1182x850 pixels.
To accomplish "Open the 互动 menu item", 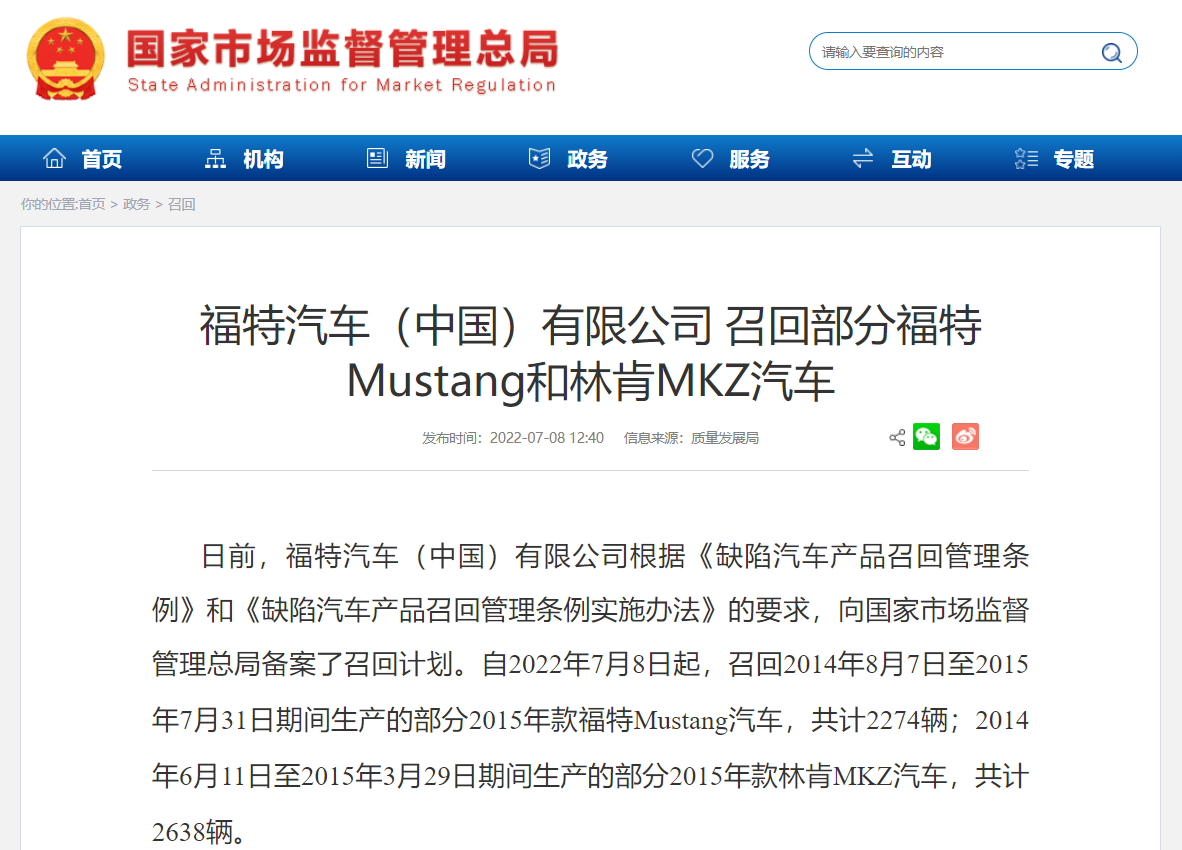I will (x=911, y=159).
